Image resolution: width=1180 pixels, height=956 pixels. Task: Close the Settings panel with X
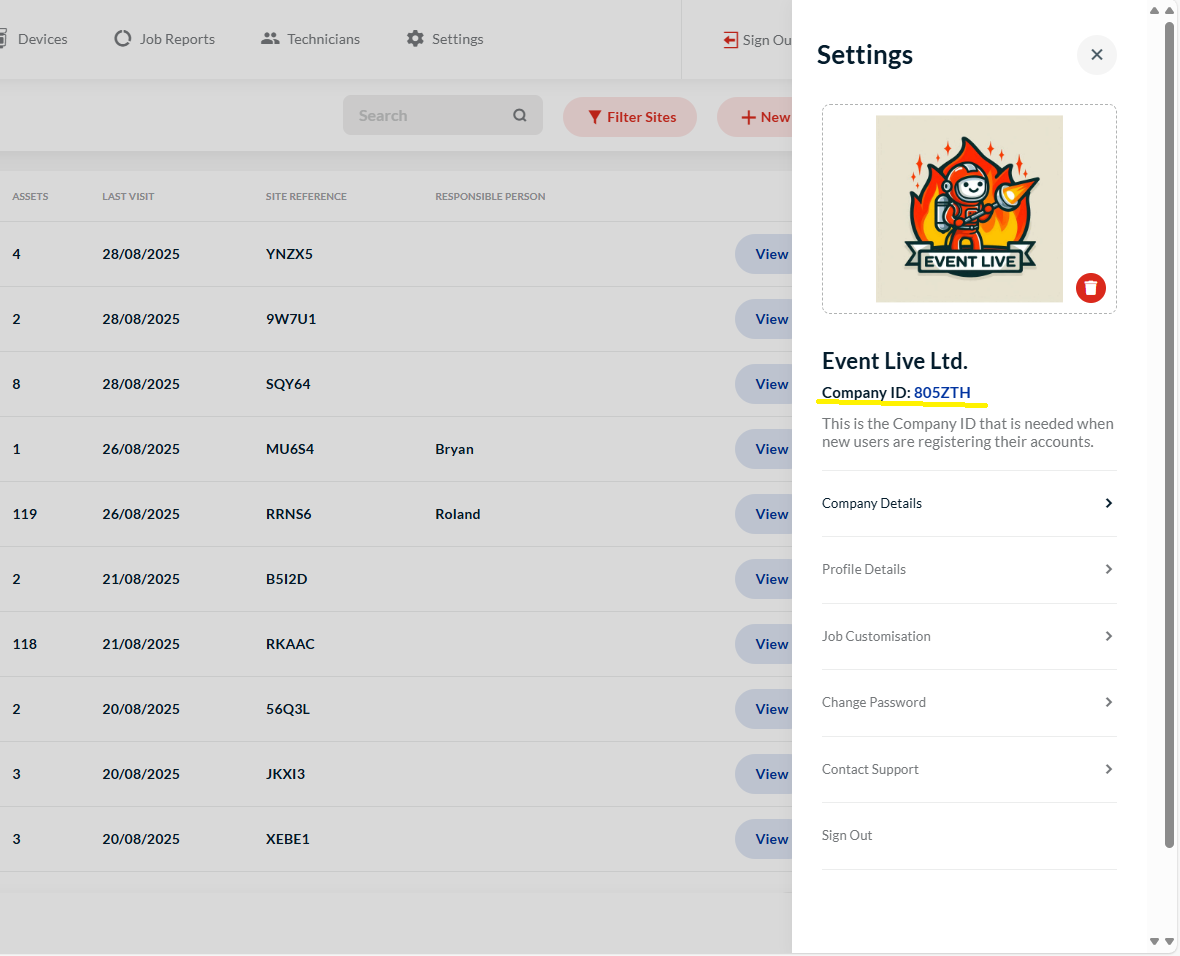[x=1096, y=54]
